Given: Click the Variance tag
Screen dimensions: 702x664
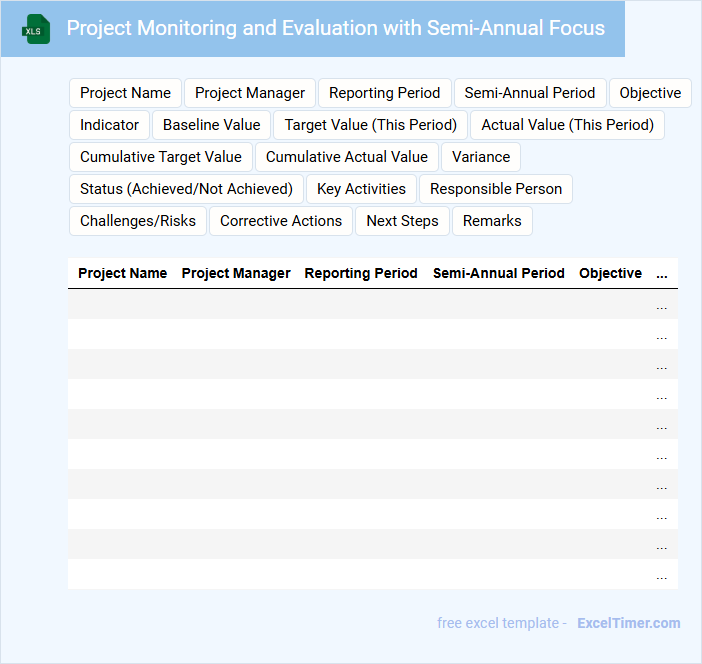Looking at the screenshot, I should (x=481, y=157).
